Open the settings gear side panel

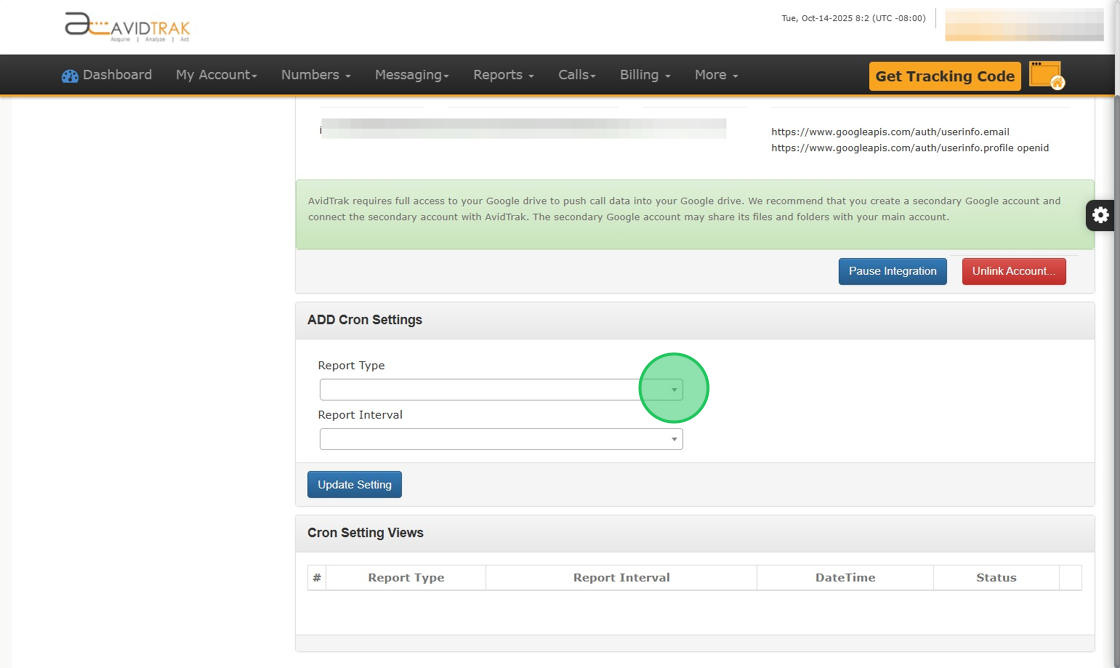(x=1100, y=215)
